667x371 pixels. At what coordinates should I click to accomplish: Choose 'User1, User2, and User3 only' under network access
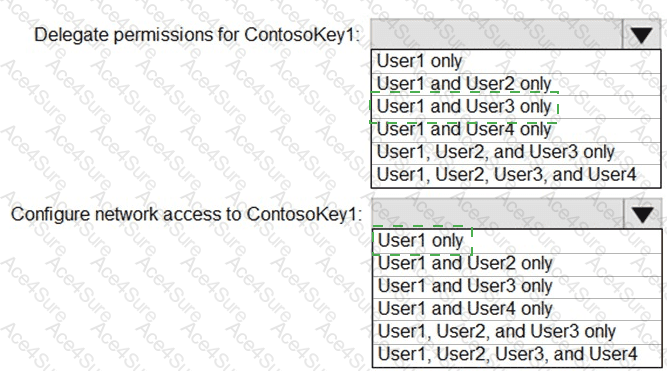[x=517, y=332]
